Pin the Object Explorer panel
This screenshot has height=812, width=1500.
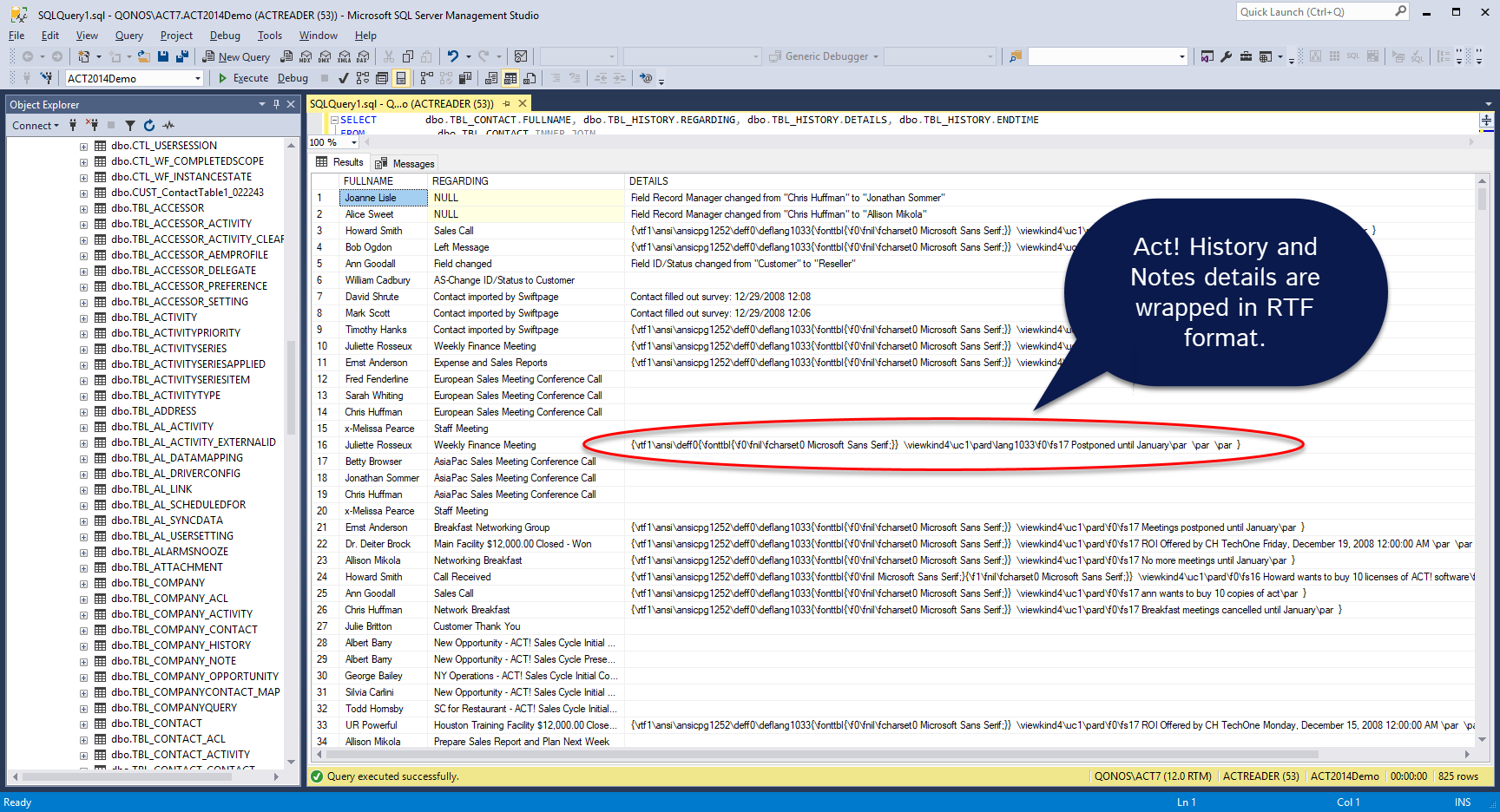(x=277, y=104)
